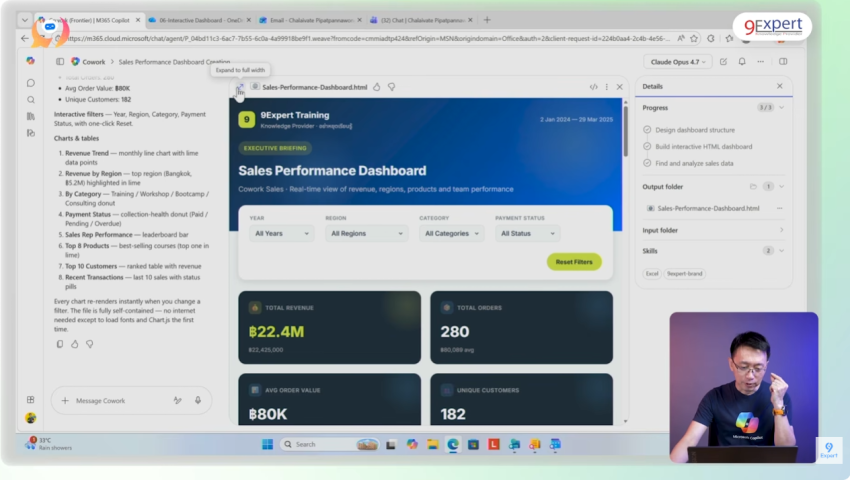The height and width of the screenshot is (480, 850).
Task: Dislike the Cowork chat response
Action: point(89,344)
